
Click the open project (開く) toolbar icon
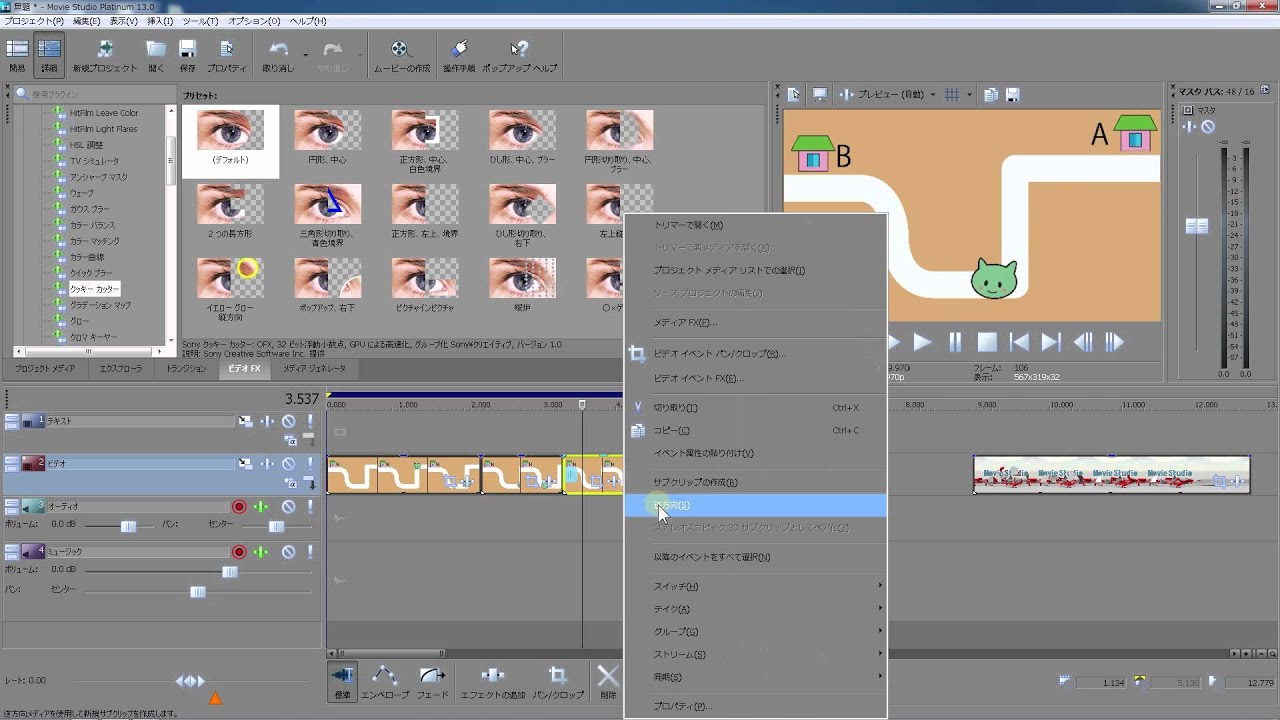[156, 55]
